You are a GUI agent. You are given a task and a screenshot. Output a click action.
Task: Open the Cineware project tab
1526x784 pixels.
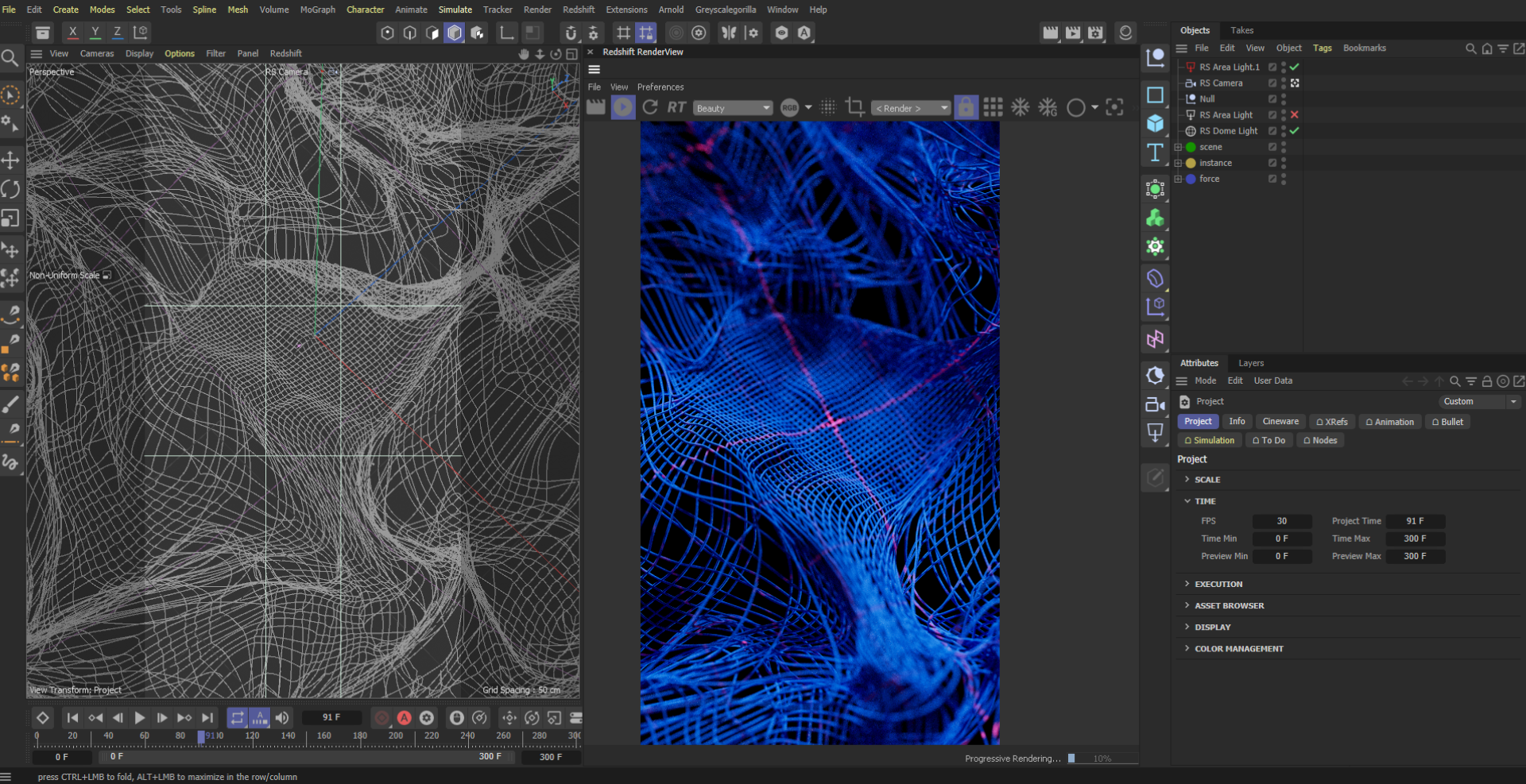[1280, 422]
